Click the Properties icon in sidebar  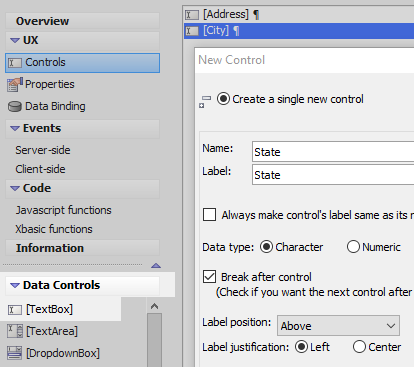coord(15,85)
